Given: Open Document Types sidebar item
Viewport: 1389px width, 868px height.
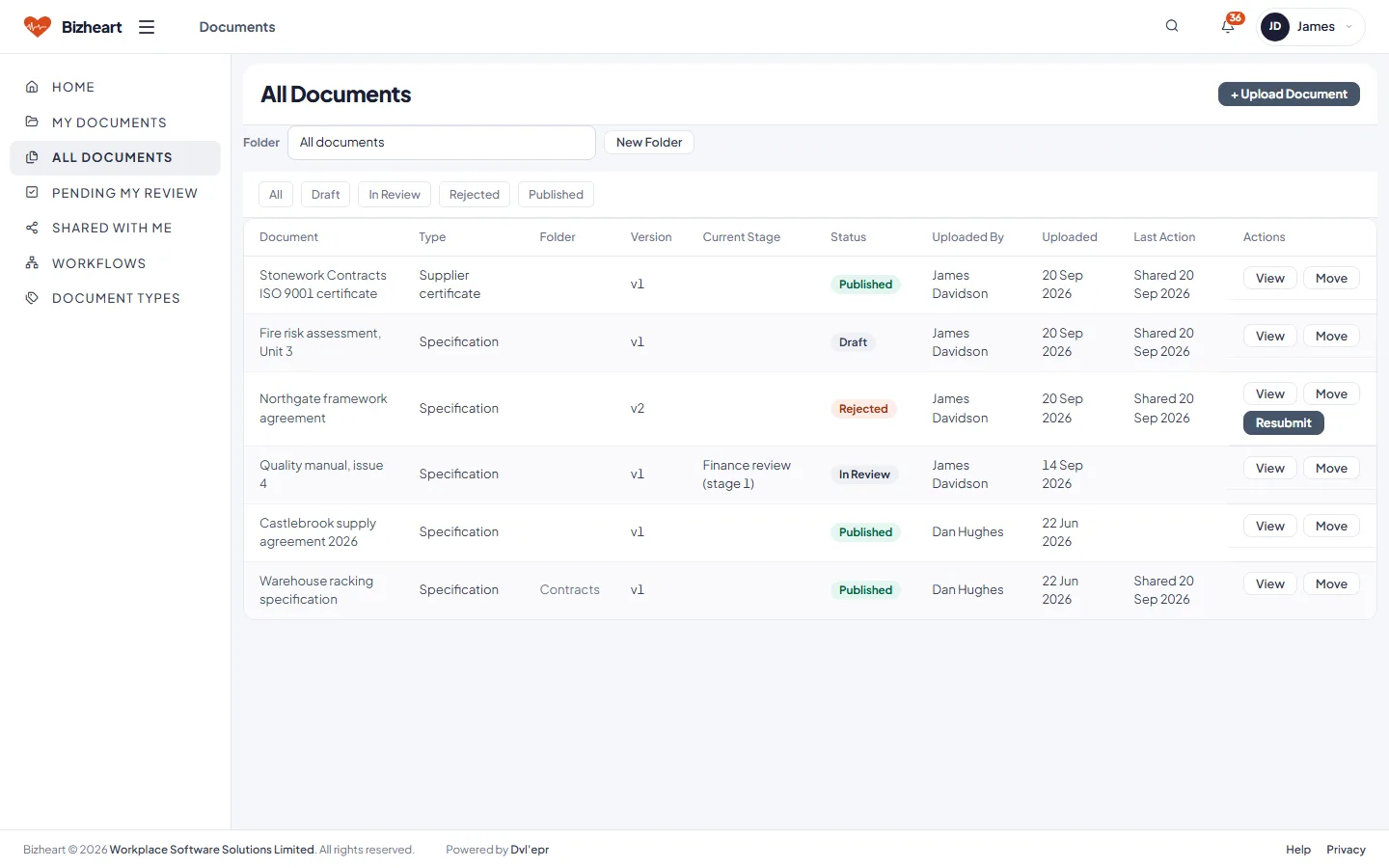Looking at the screenshot, I should [x=115, y=298].
